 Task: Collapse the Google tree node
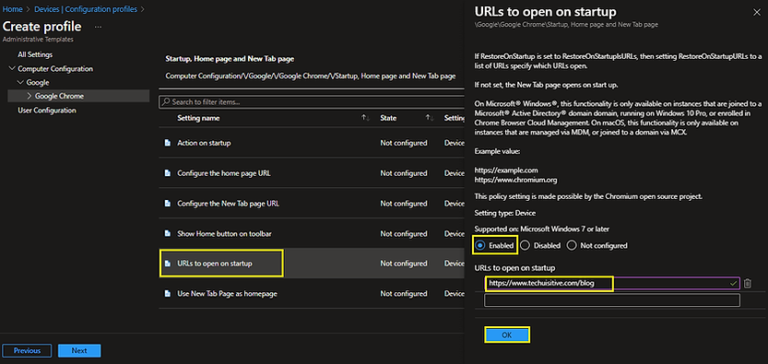(x=21, y=82)
